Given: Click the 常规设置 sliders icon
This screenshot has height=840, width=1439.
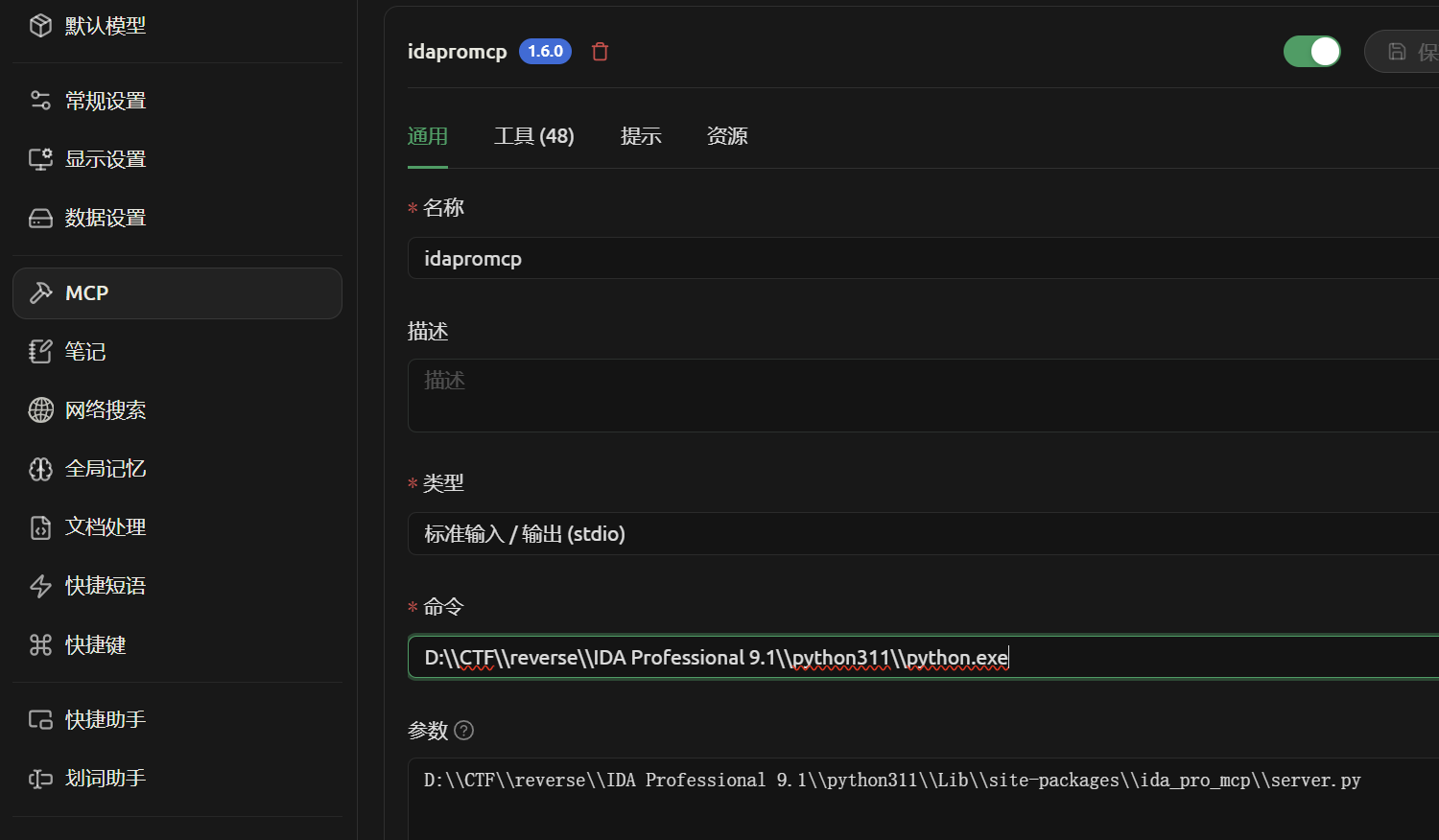Looking at the screenshot, I should (x=40, y=101).
